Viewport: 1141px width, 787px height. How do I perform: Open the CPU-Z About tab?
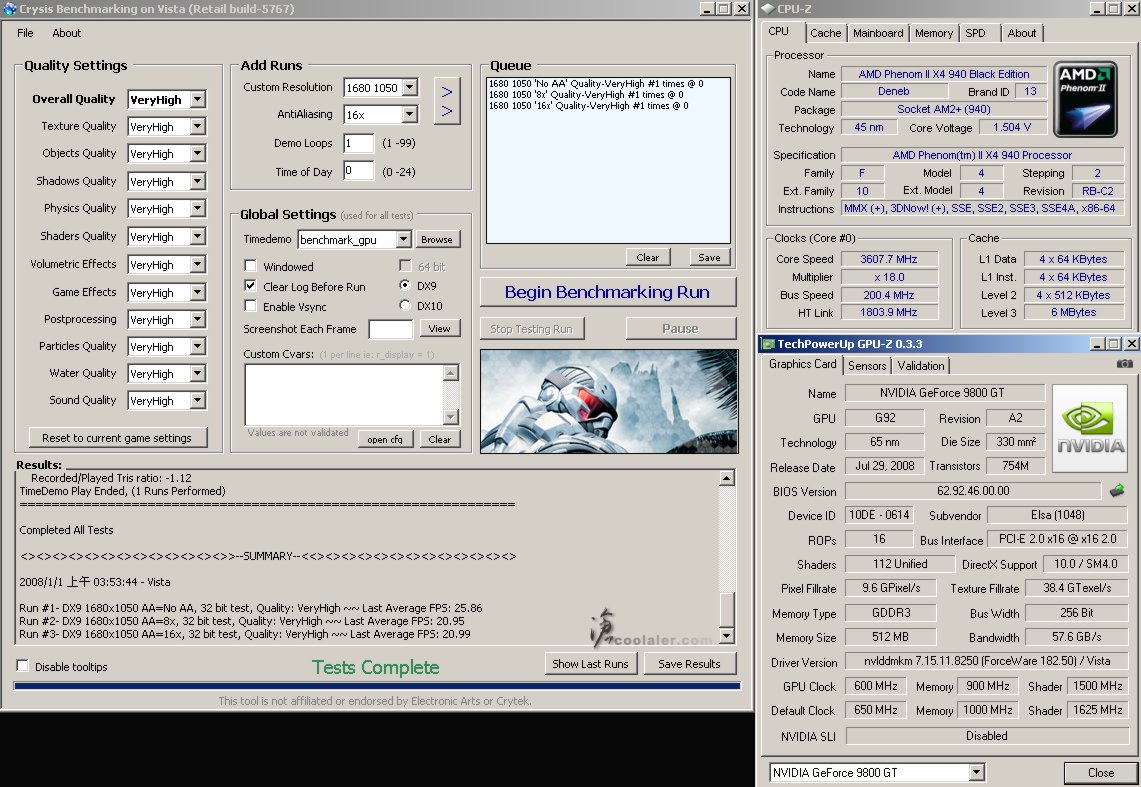tap(1022, 33)
